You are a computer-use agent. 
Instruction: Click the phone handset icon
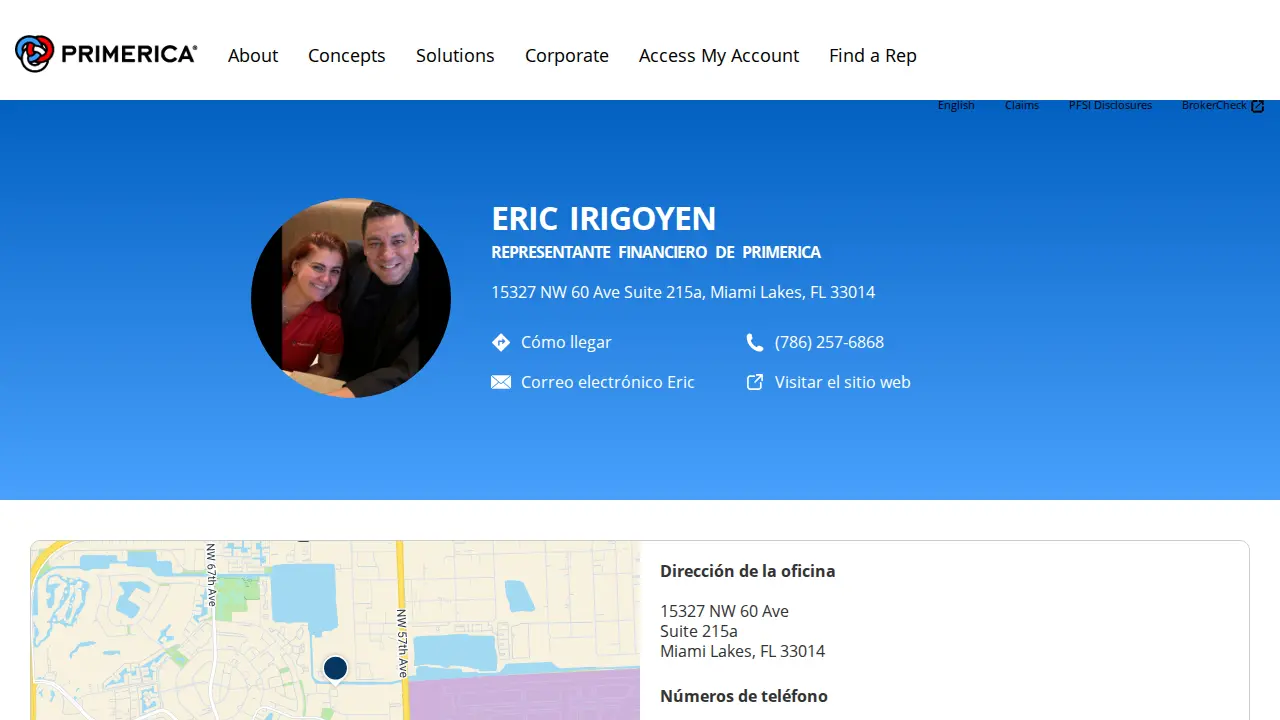click(755, 342)
